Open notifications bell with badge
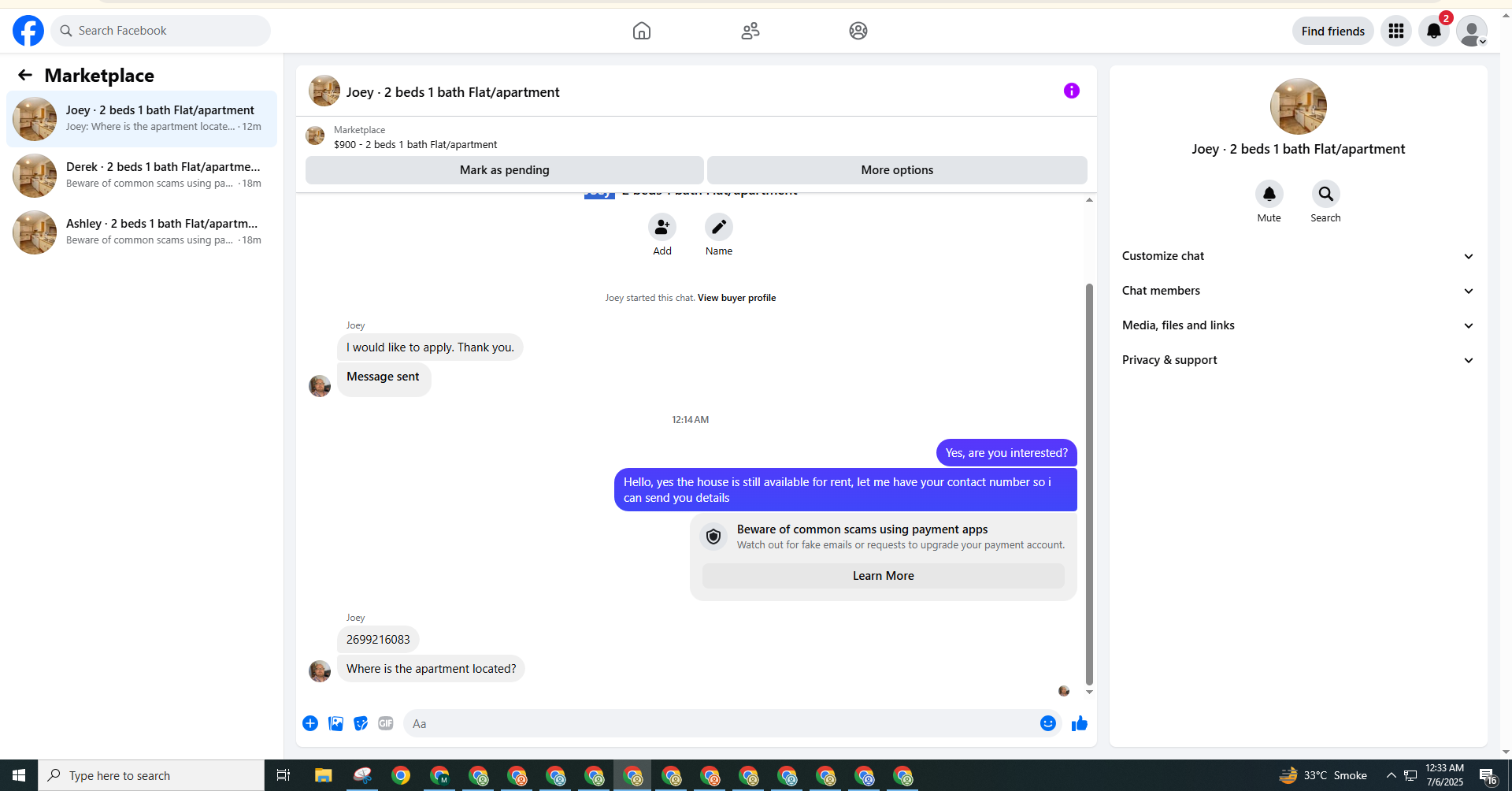 click(1434, 31)
